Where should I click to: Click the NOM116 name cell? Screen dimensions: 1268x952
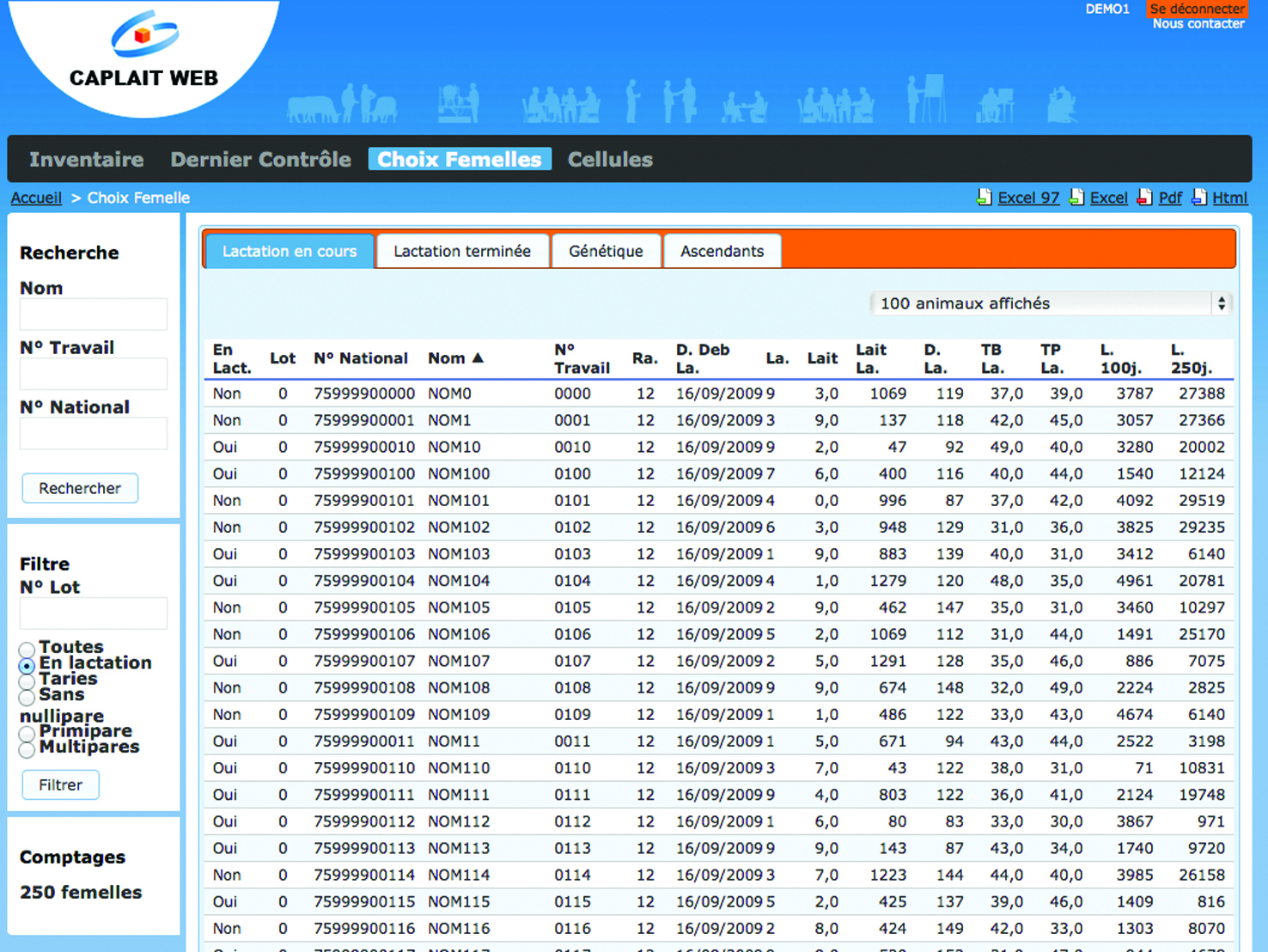(459, 928)
